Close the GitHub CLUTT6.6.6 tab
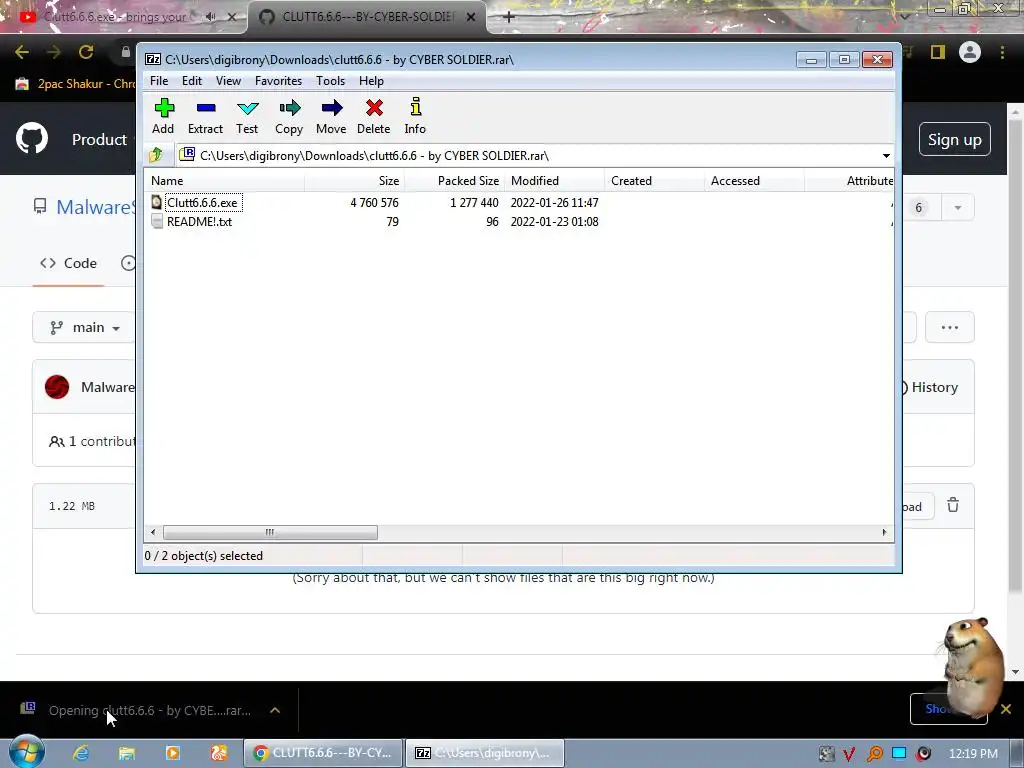Screen dimensions: 1024x768 tap(471, 18)
